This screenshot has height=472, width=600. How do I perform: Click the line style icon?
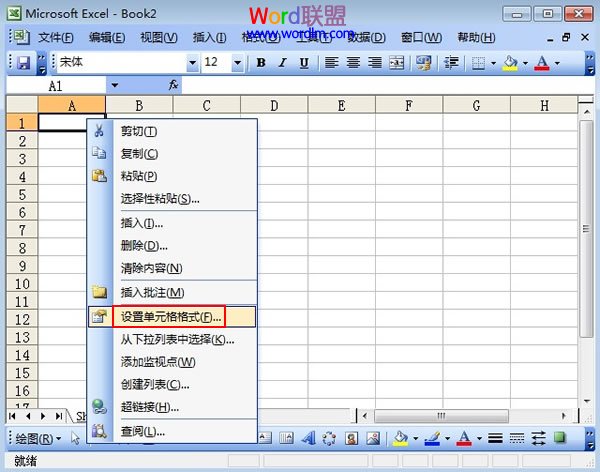pos(495,438)
